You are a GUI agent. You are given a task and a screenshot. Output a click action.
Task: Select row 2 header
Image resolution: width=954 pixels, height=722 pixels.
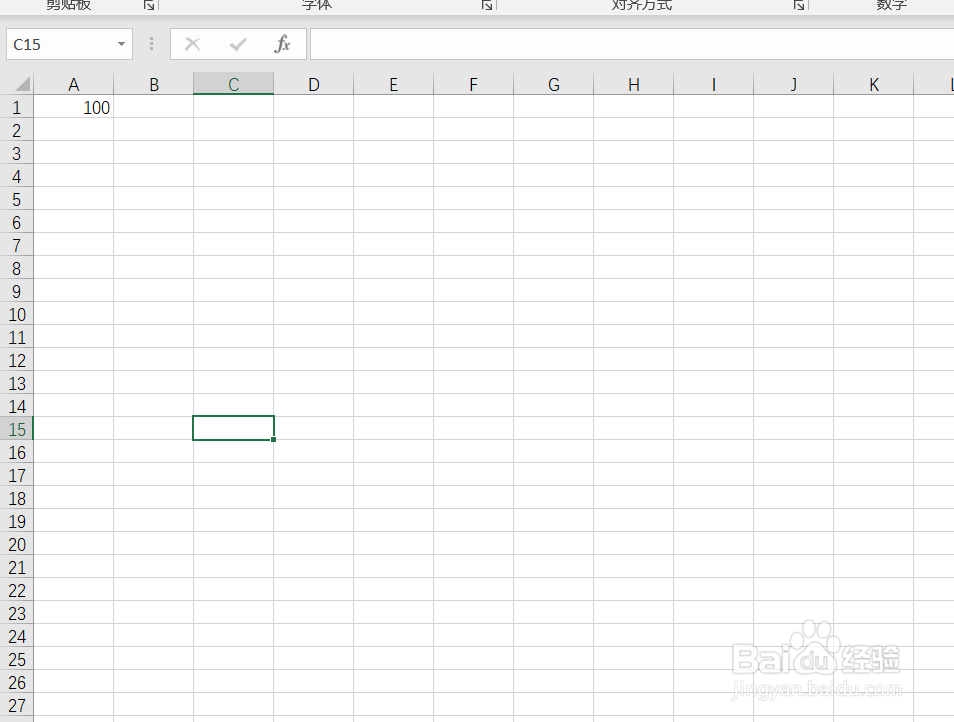coord(16,130)
